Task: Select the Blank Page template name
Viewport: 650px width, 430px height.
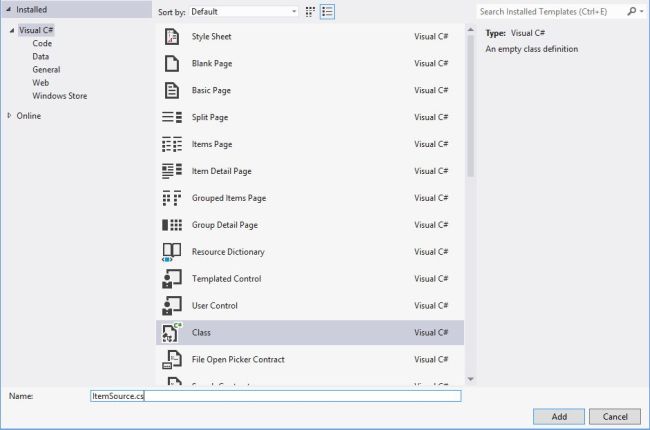Action: (212, 63)
